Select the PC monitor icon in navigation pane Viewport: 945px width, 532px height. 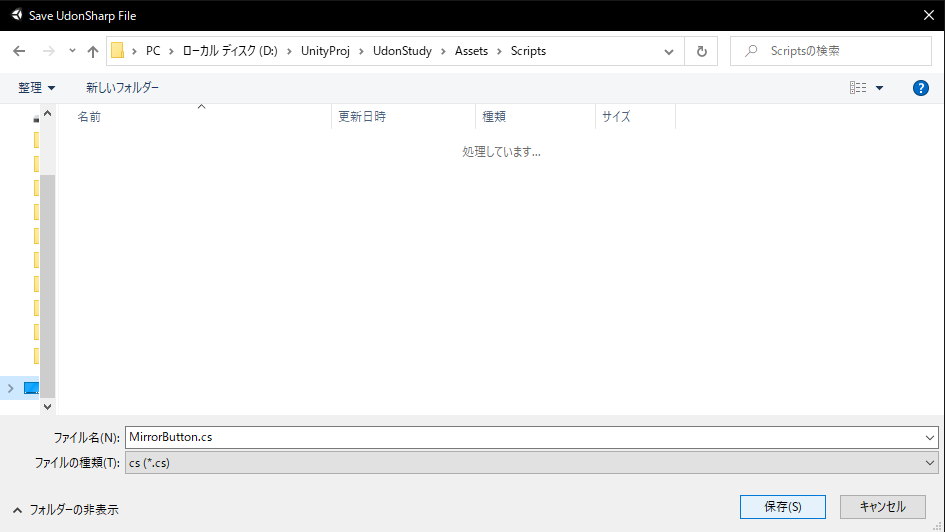31,388
